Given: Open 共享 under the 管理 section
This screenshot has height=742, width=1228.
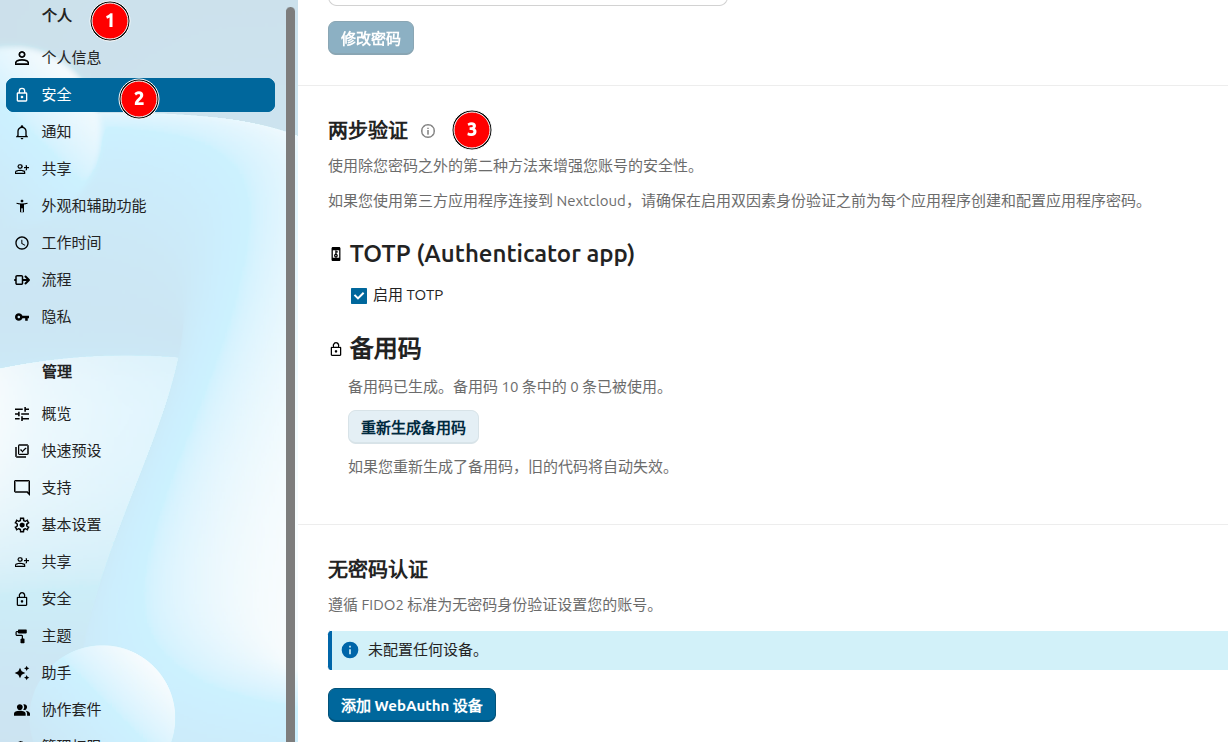Looking at the screenshot, I should tap(56, 562).
